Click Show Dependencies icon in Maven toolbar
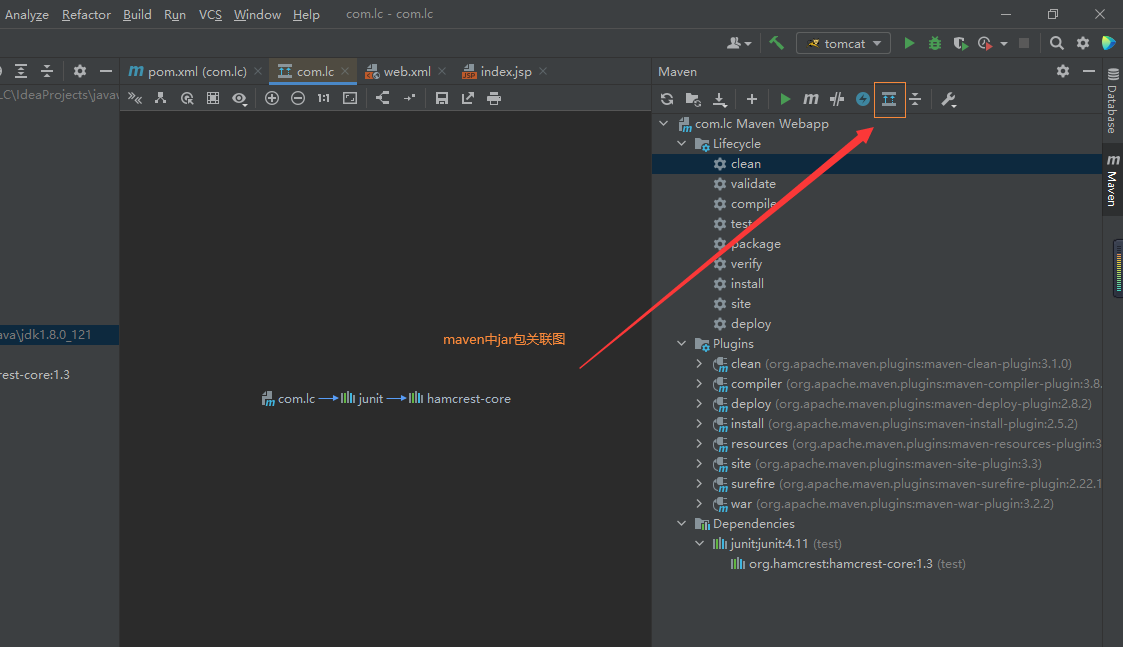Image resolution: width=1123 pixels, height=647 pixels. pyautogui.click(x=889, y=99)
